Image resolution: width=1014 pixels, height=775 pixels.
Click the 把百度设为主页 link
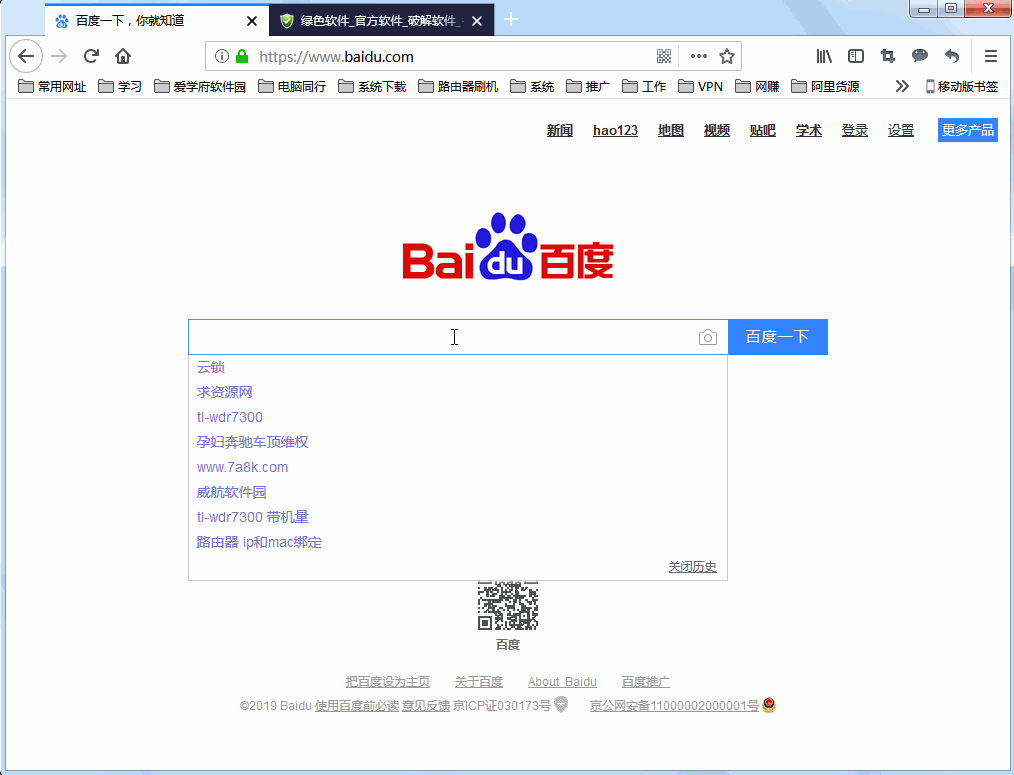(x=387, y=681)
